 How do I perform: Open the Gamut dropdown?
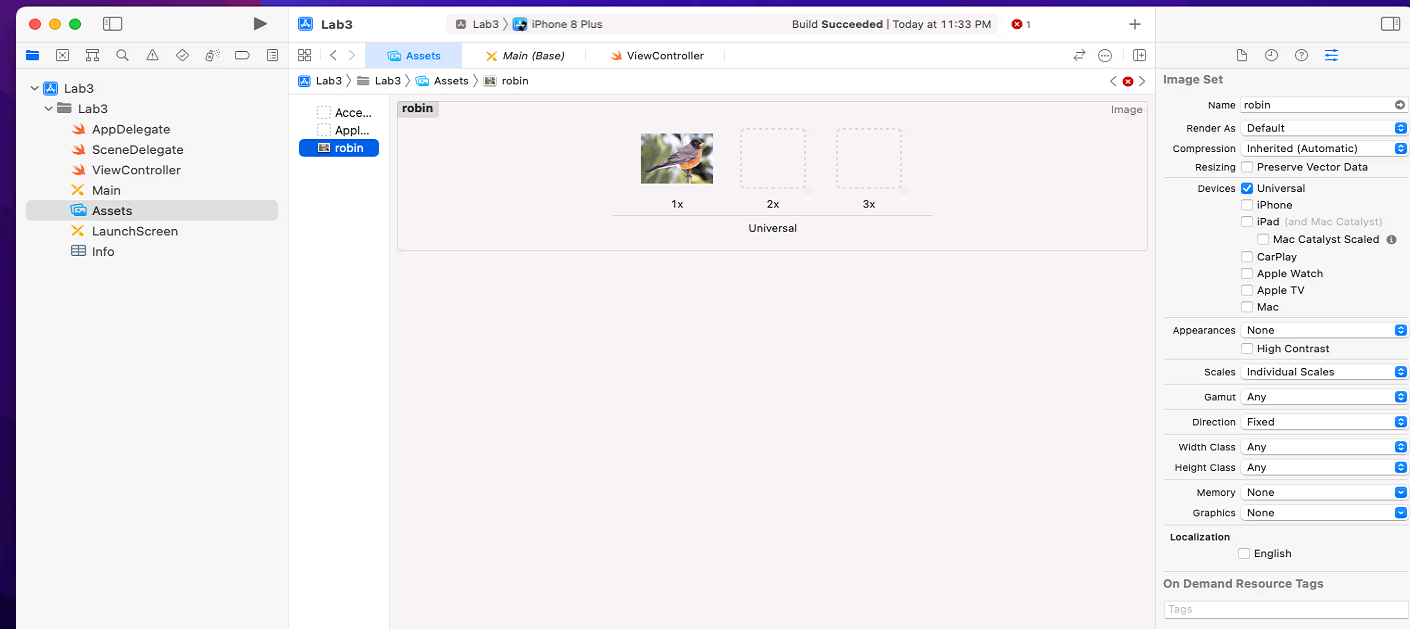pyautogui.click(x=1324, y=397)
